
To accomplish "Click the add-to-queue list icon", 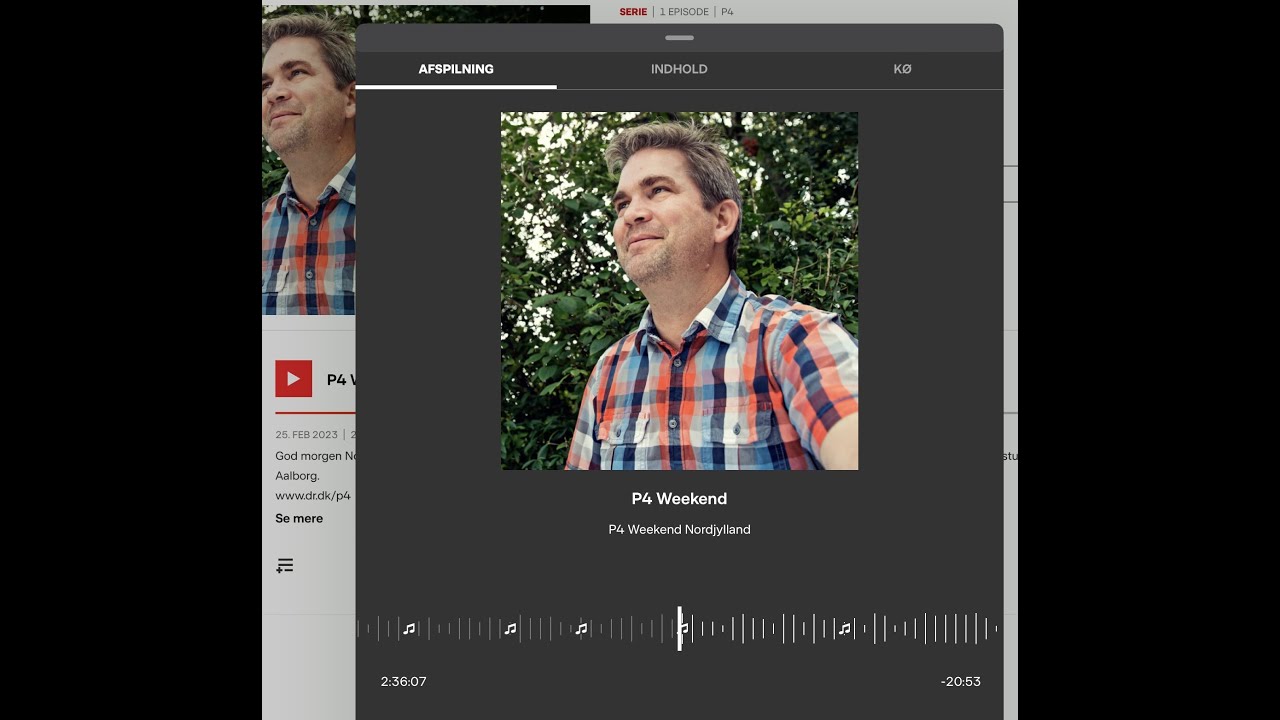I will [285, 566].
